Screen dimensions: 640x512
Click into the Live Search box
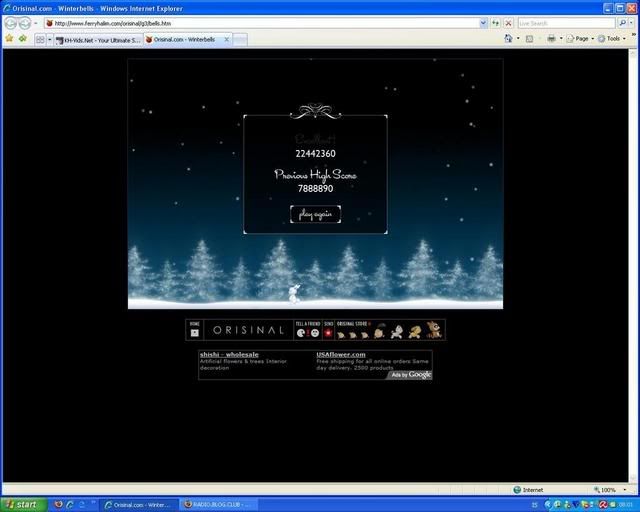(x=566, y=23)
